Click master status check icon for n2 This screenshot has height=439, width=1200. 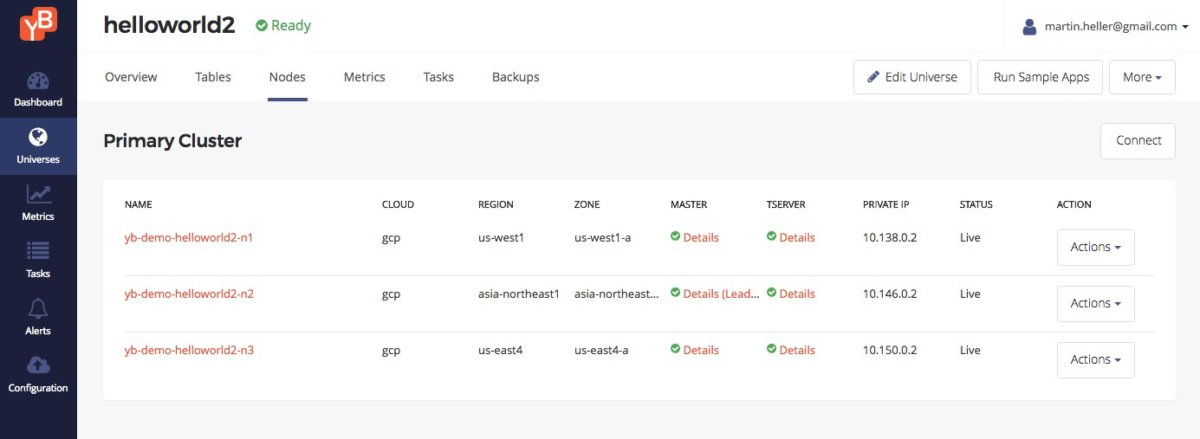click(x=675, y=293)
